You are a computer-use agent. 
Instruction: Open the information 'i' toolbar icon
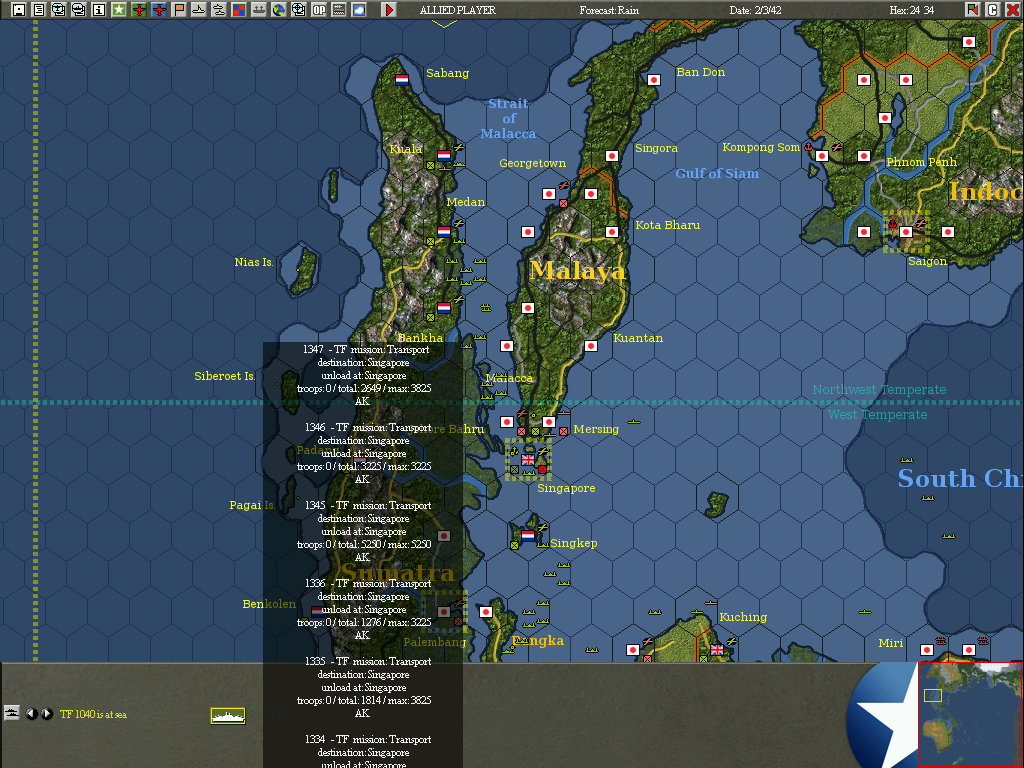(x=99, y=10)
